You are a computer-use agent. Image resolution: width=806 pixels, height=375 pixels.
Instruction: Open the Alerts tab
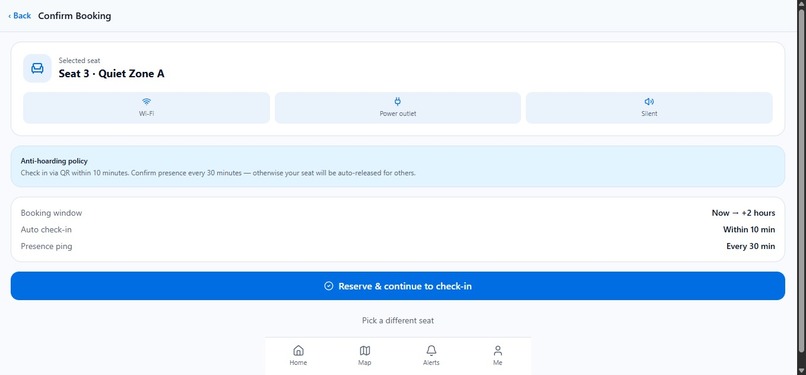tap(431, 355)
